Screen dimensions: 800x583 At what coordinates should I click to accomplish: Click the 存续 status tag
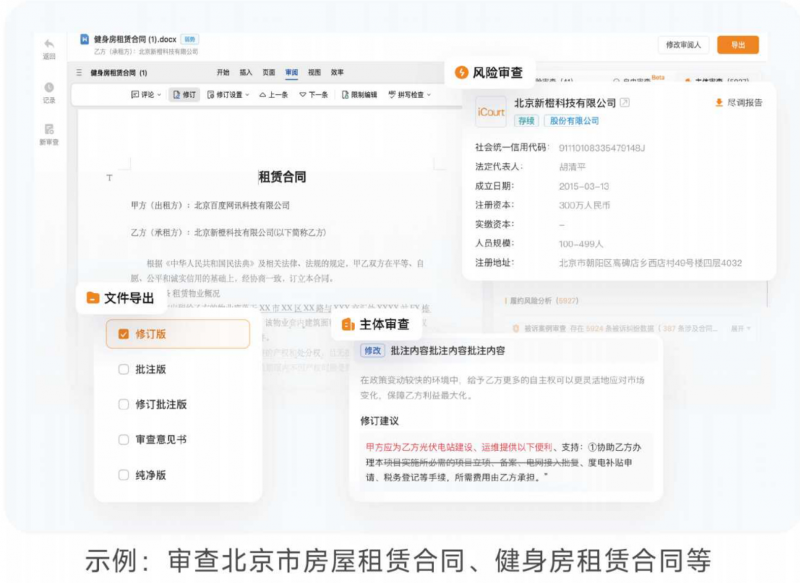[x=526, y=121]
